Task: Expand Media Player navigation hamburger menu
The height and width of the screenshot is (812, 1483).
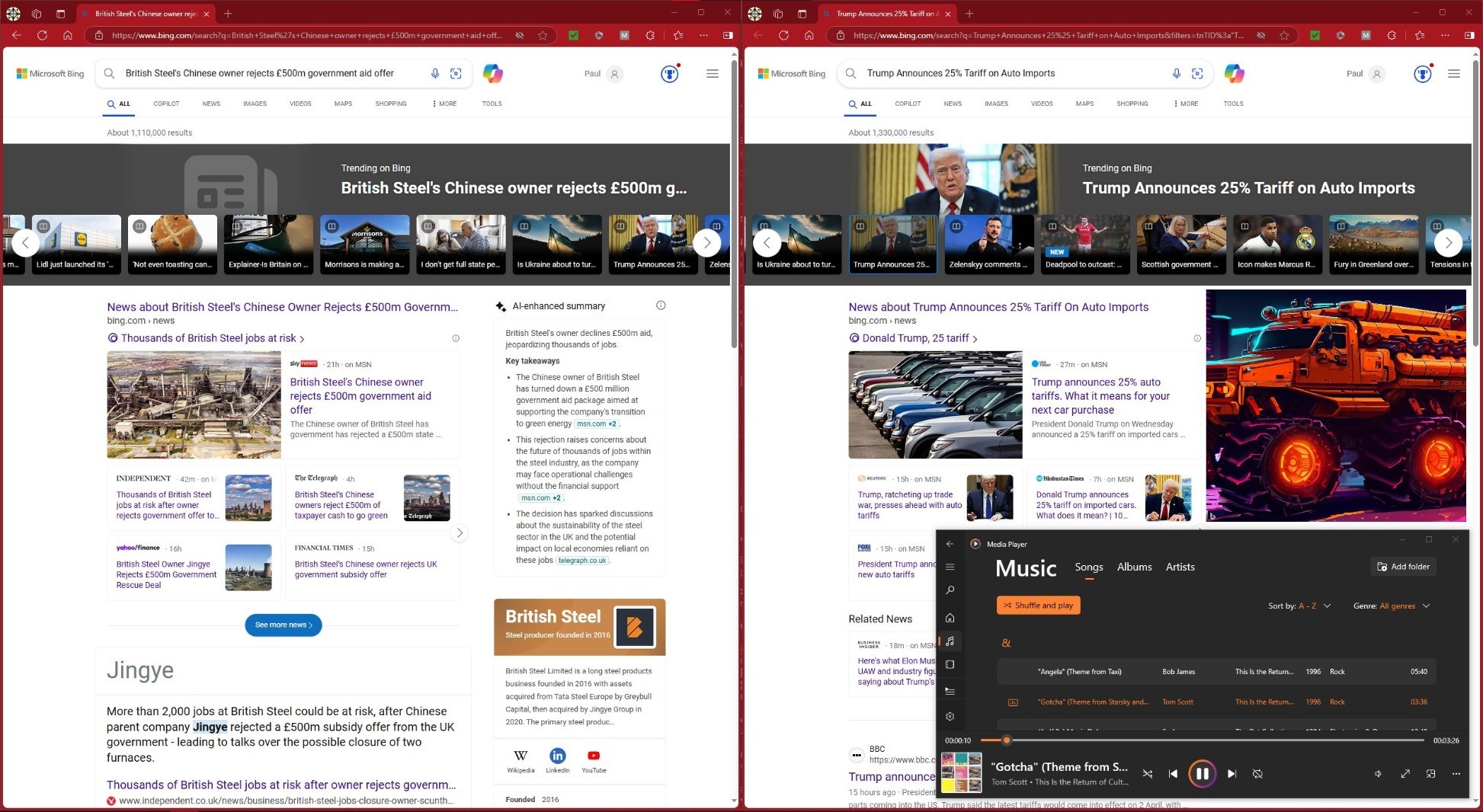Action: (x=950, y=567)
